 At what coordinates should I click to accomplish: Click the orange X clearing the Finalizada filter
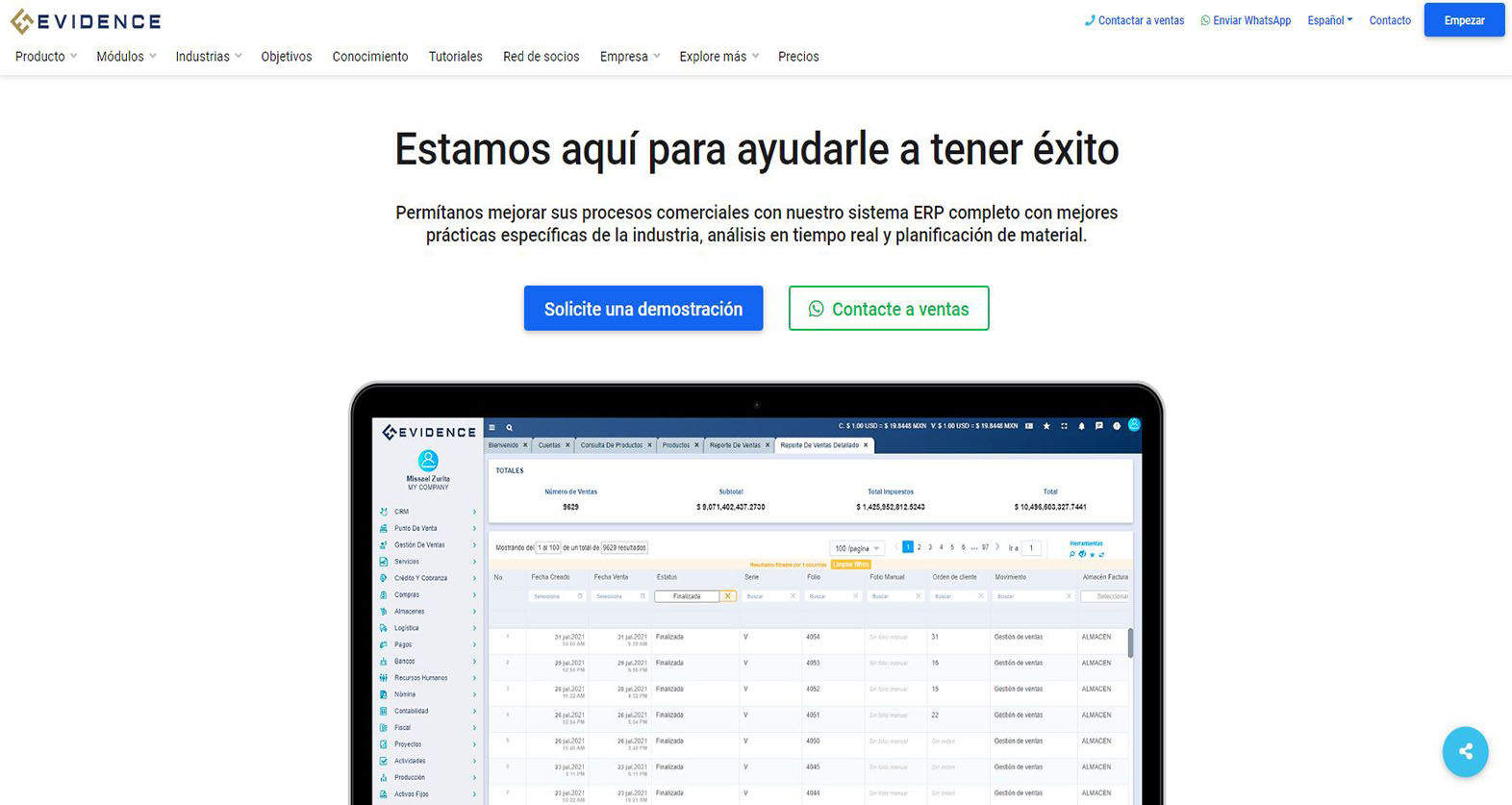click(x=728, y=596)
